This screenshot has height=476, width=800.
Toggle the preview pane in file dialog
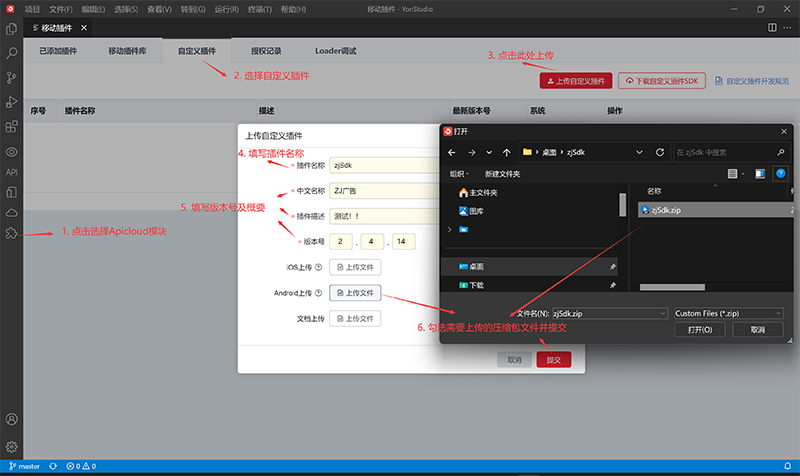pyautogui.click(x=760, y=174)
